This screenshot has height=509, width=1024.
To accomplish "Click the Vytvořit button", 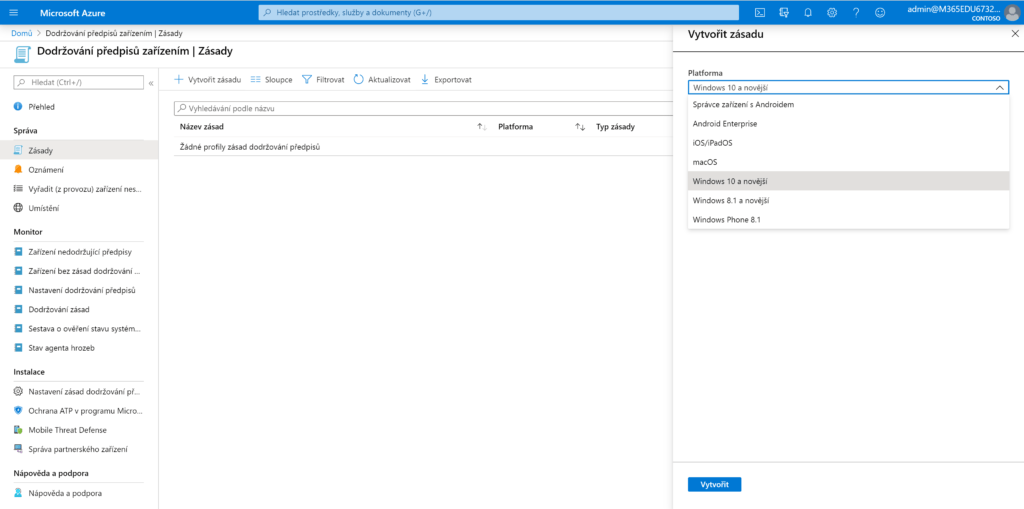I will 714,484.
